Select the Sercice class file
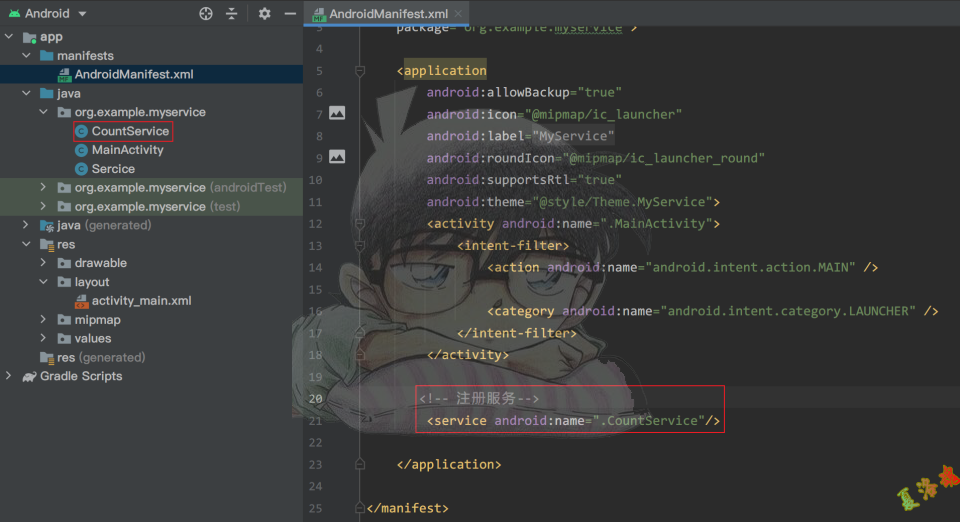This screenshot has height=522, width=960. tap(112, 169)
